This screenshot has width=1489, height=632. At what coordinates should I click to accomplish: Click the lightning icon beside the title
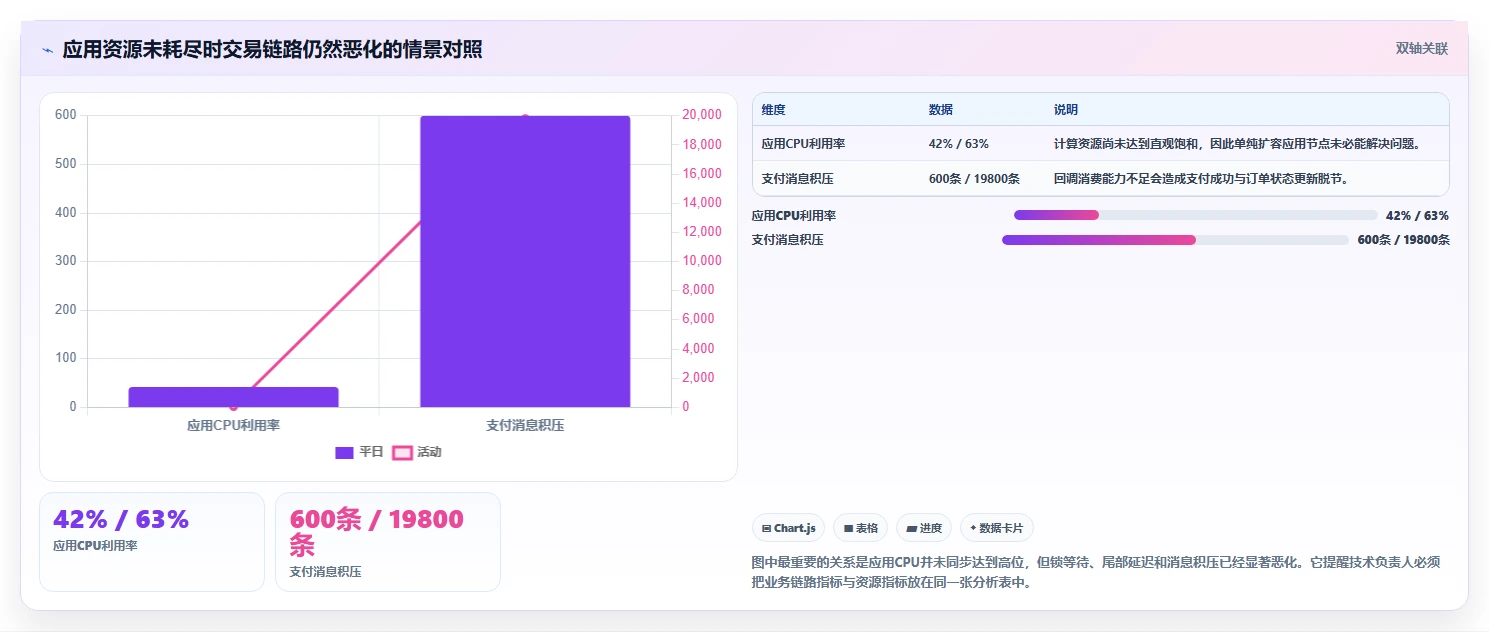(47, 50)
